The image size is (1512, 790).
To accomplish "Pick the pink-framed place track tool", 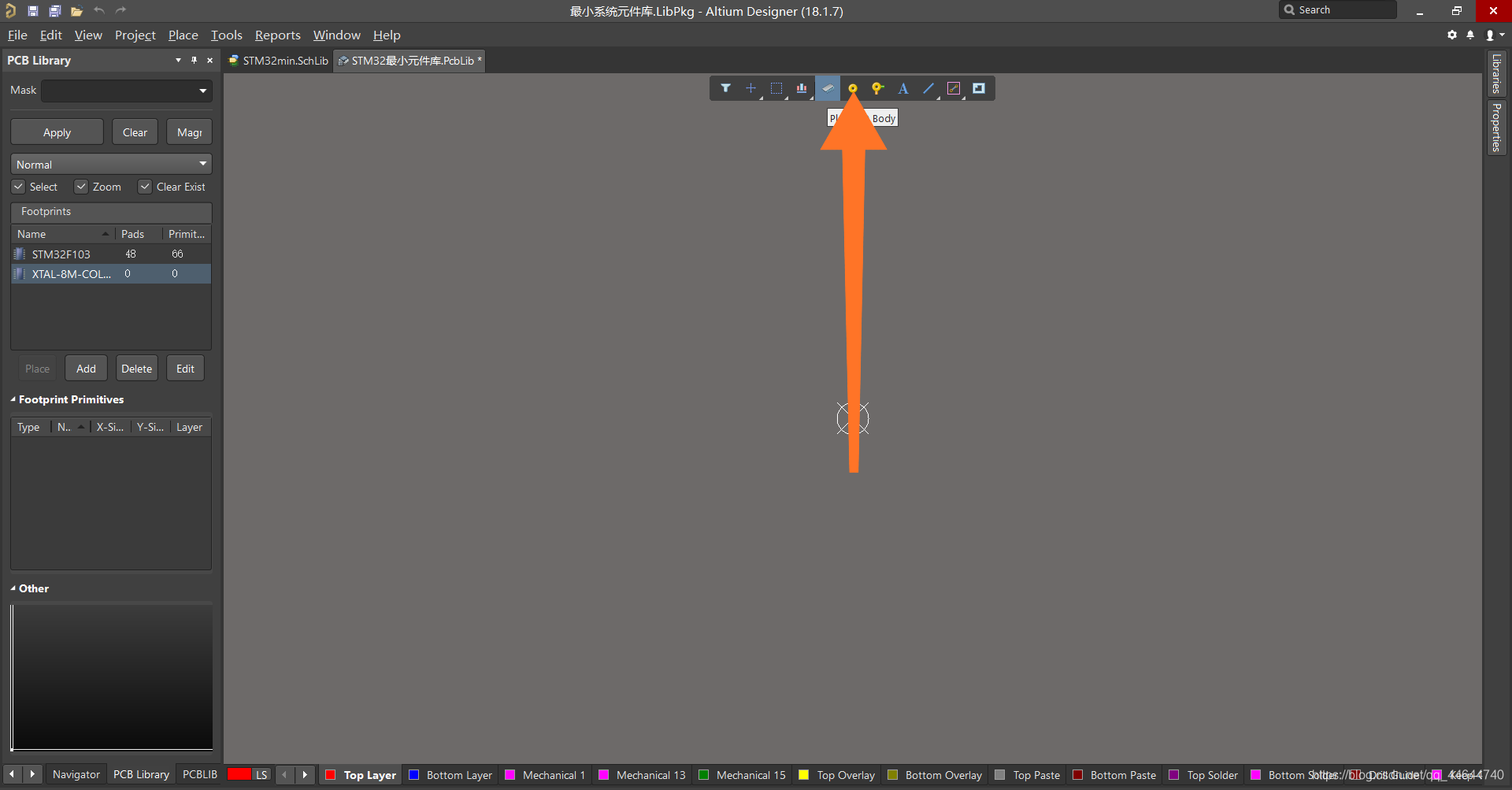I will pos(954,88).
